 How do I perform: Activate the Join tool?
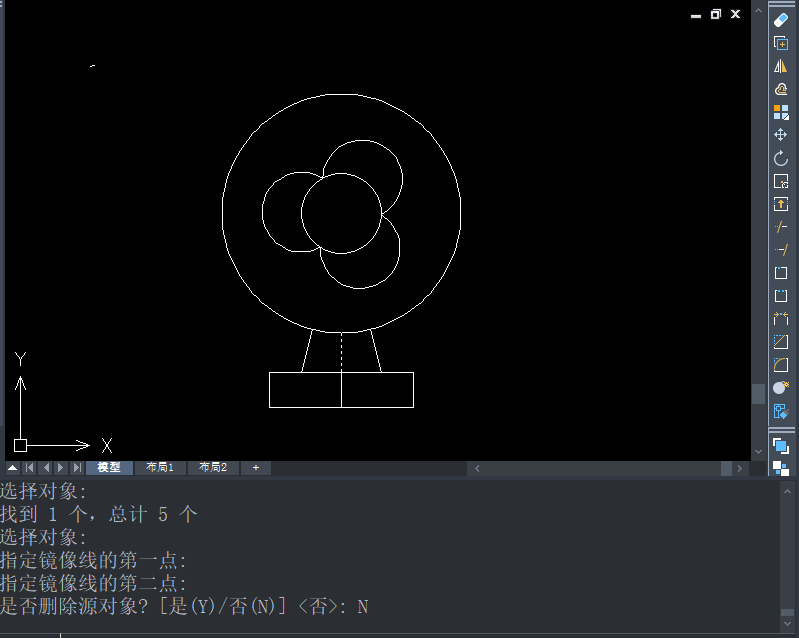(x=781, y=318)
